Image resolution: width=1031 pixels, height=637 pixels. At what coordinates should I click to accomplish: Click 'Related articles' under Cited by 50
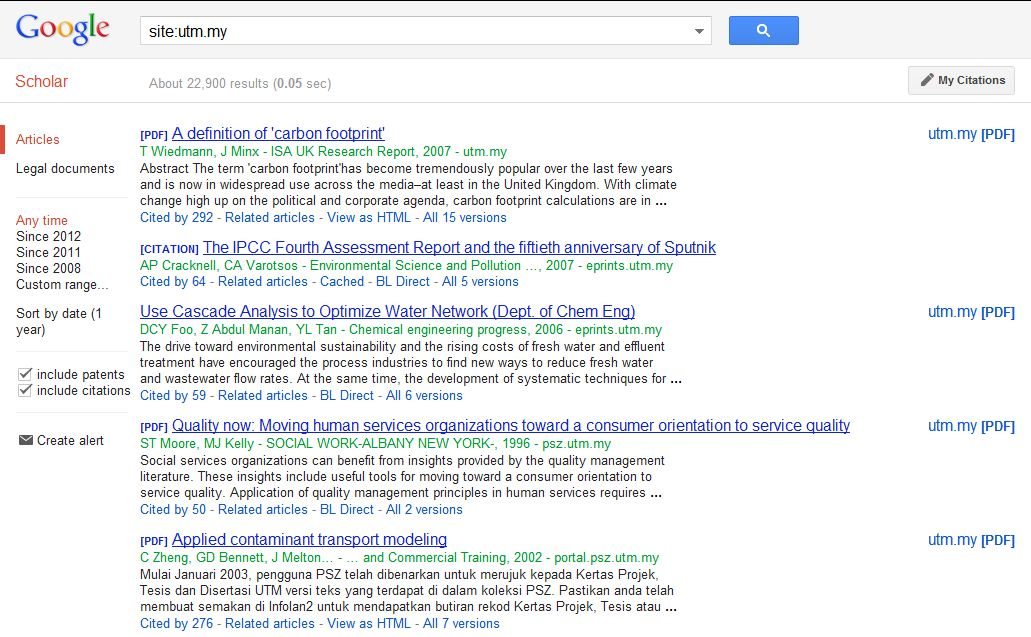point(262,509)
